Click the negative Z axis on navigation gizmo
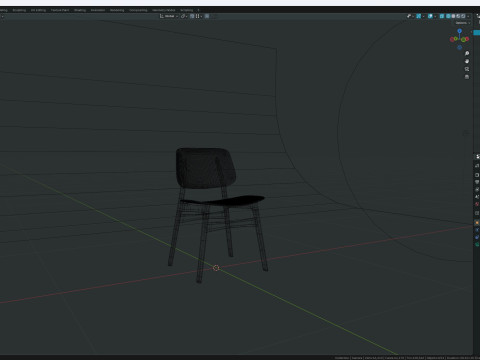The height and width of the screenshot is (360, 480). (459, 47)
